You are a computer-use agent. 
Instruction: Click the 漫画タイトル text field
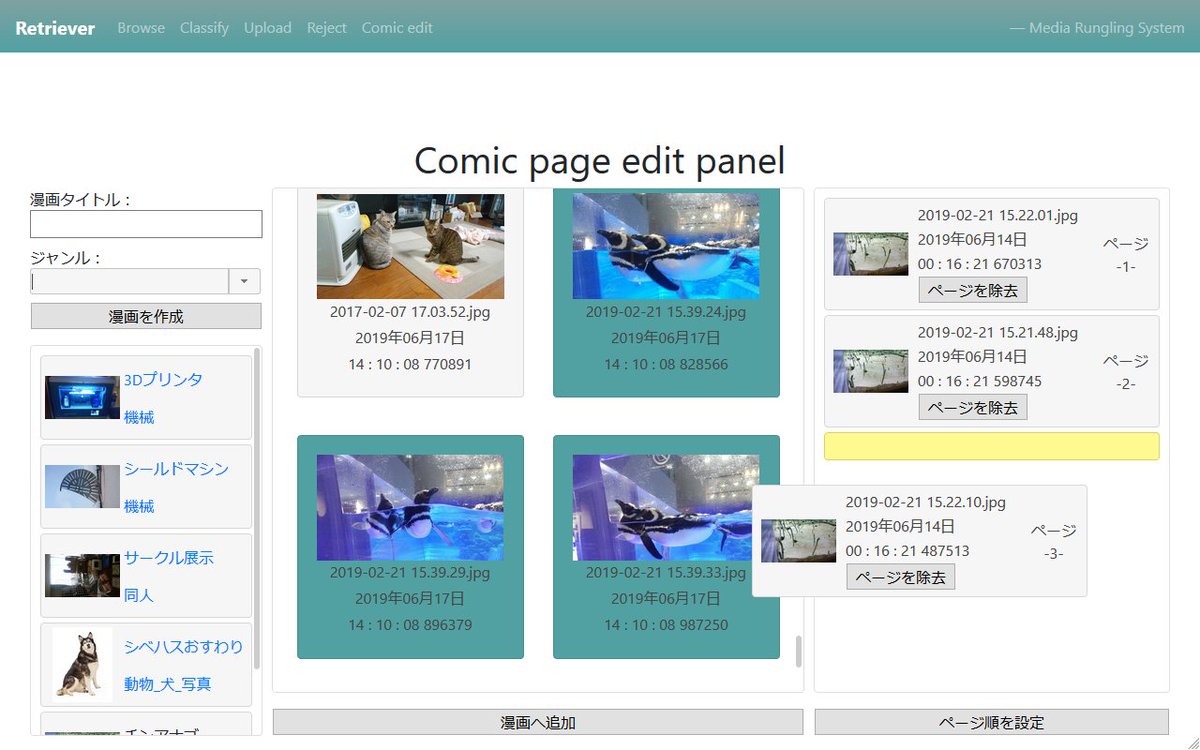pos(146,224)
